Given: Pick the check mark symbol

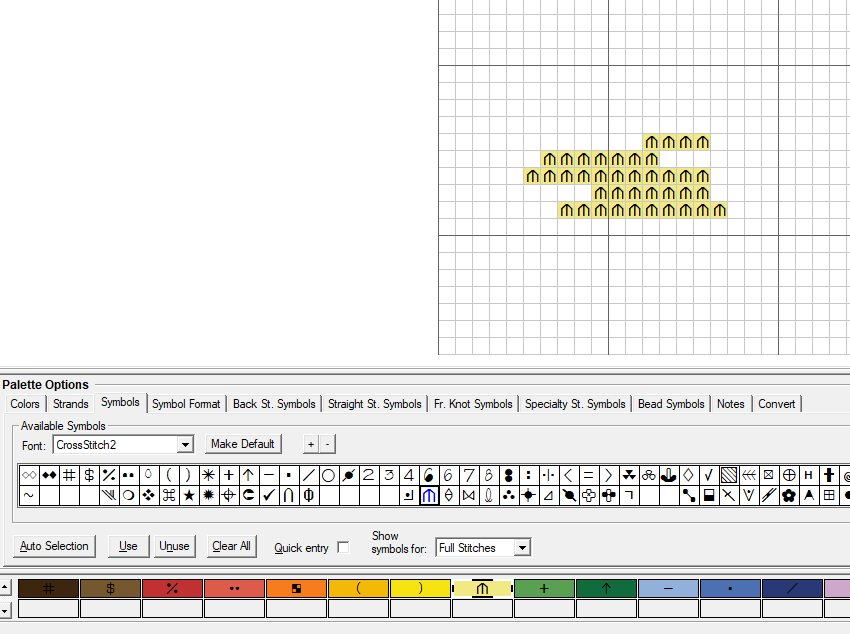Looking at the screenshot, I should click(x=268, y=495).
